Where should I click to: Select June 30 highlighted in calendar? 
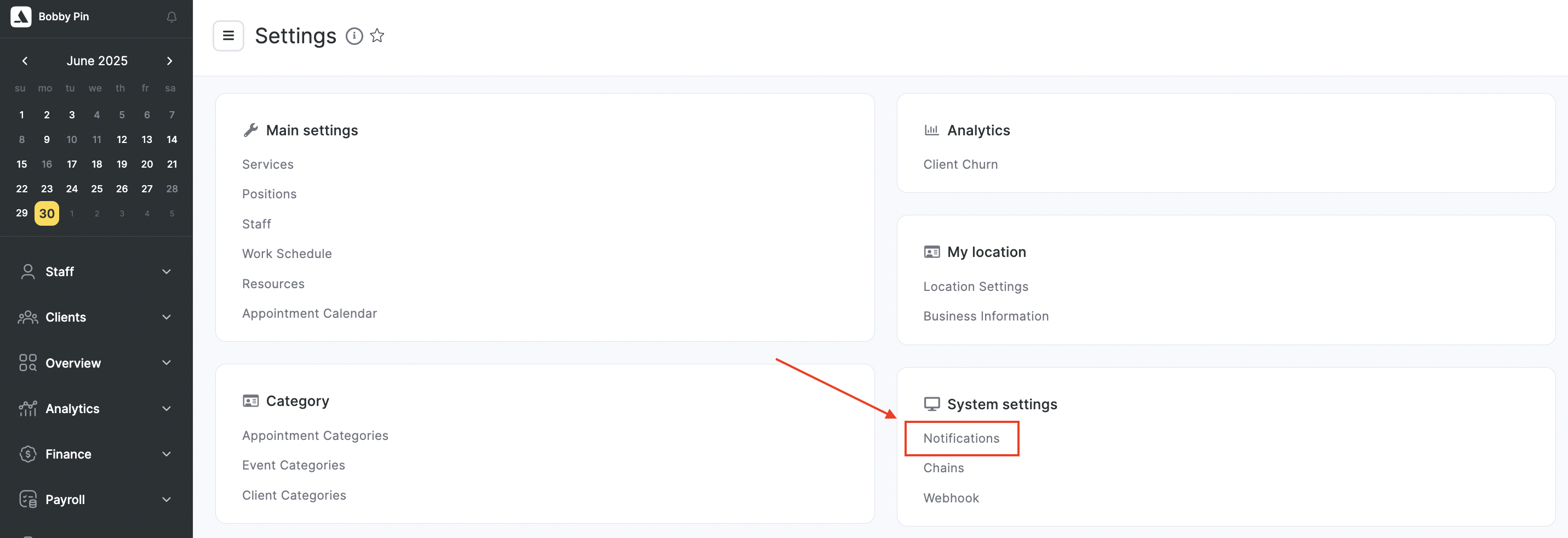(x=47, y=214)
